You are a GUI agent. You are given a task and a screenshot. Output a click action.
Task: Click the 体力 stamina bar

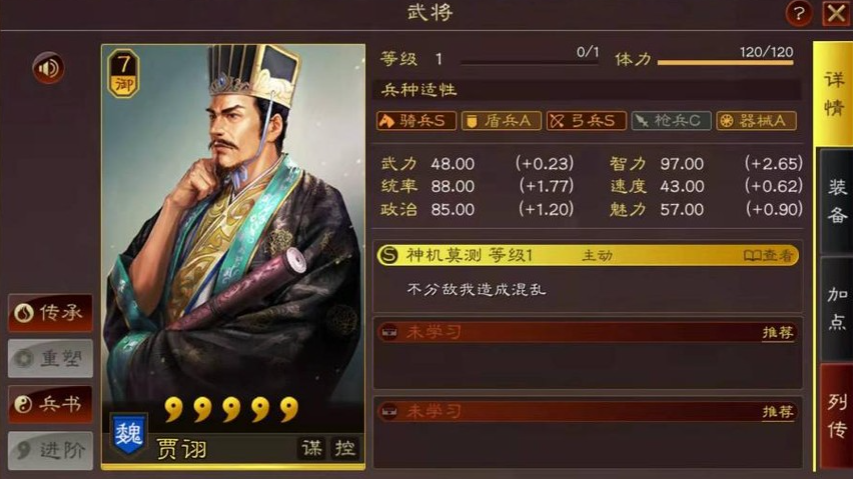click(725, 63)
